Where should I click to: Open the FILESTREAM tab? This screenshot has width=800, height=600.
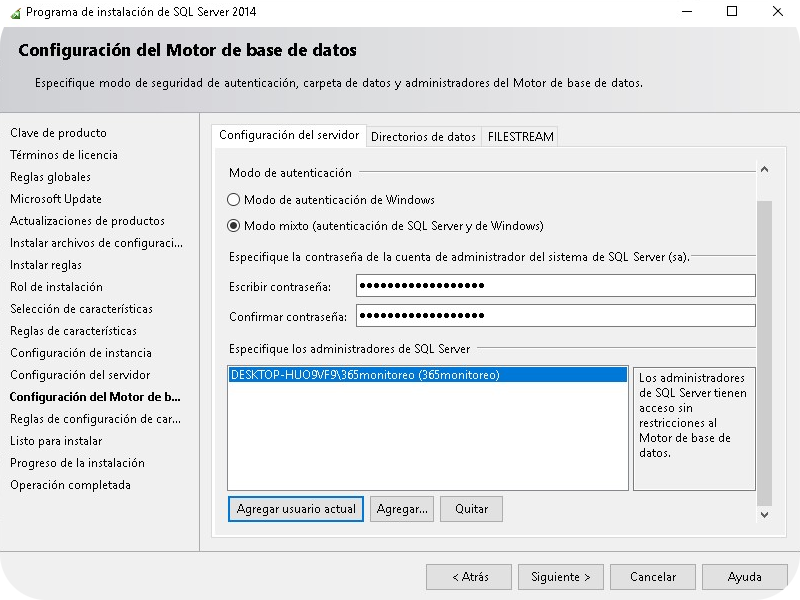click(521, 136)
